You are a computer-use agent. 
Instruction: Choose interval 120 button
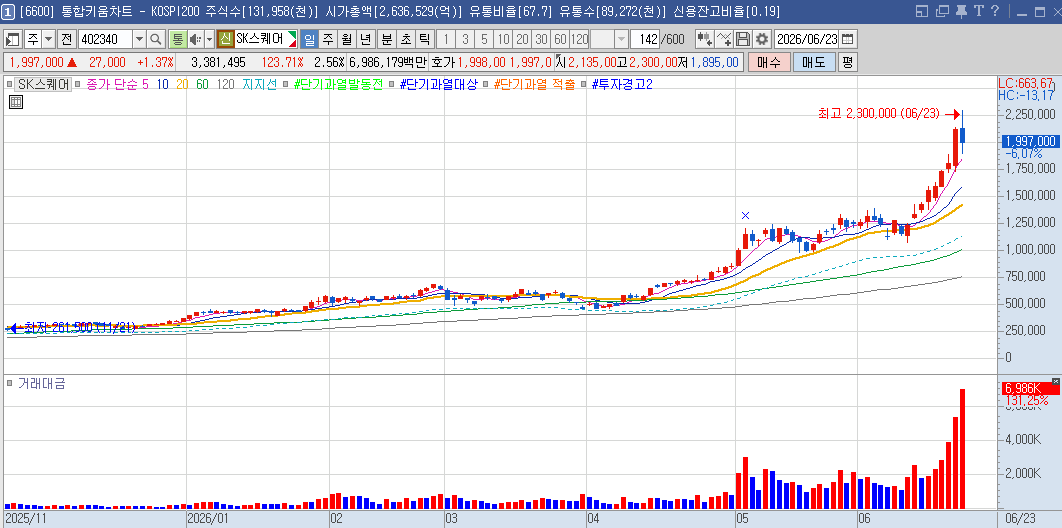pos(579,39)
